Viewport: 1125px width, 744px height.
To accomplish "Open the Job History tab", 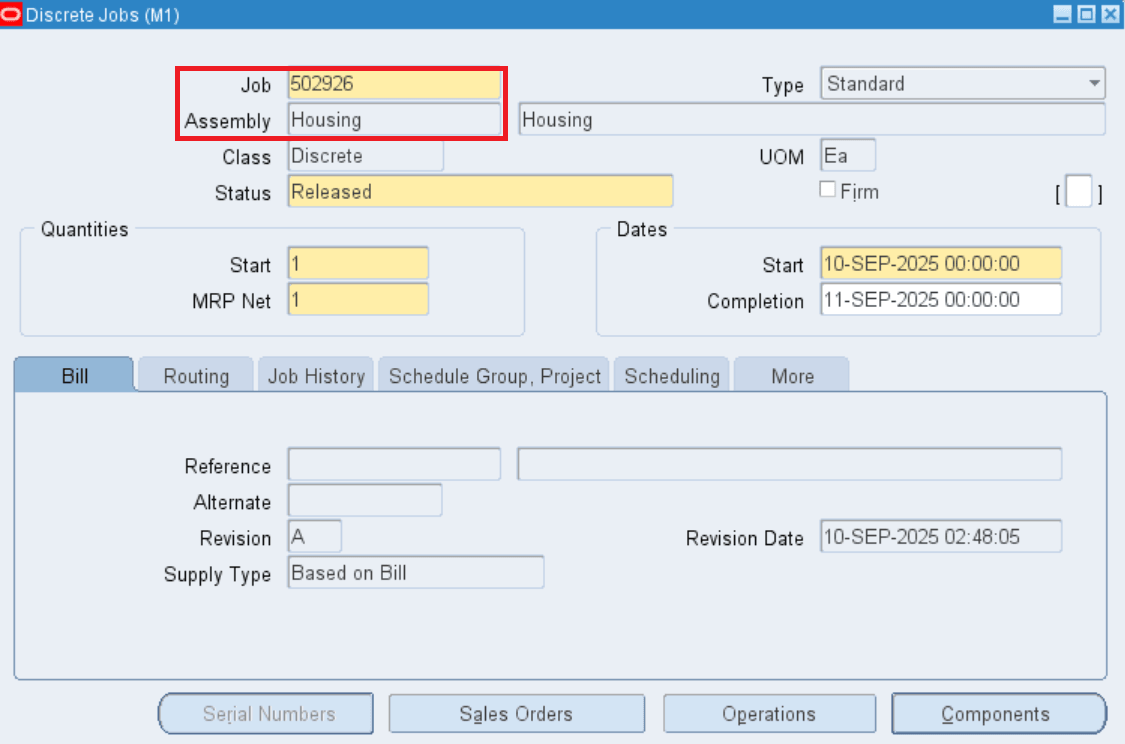I will tap(316, 376).
